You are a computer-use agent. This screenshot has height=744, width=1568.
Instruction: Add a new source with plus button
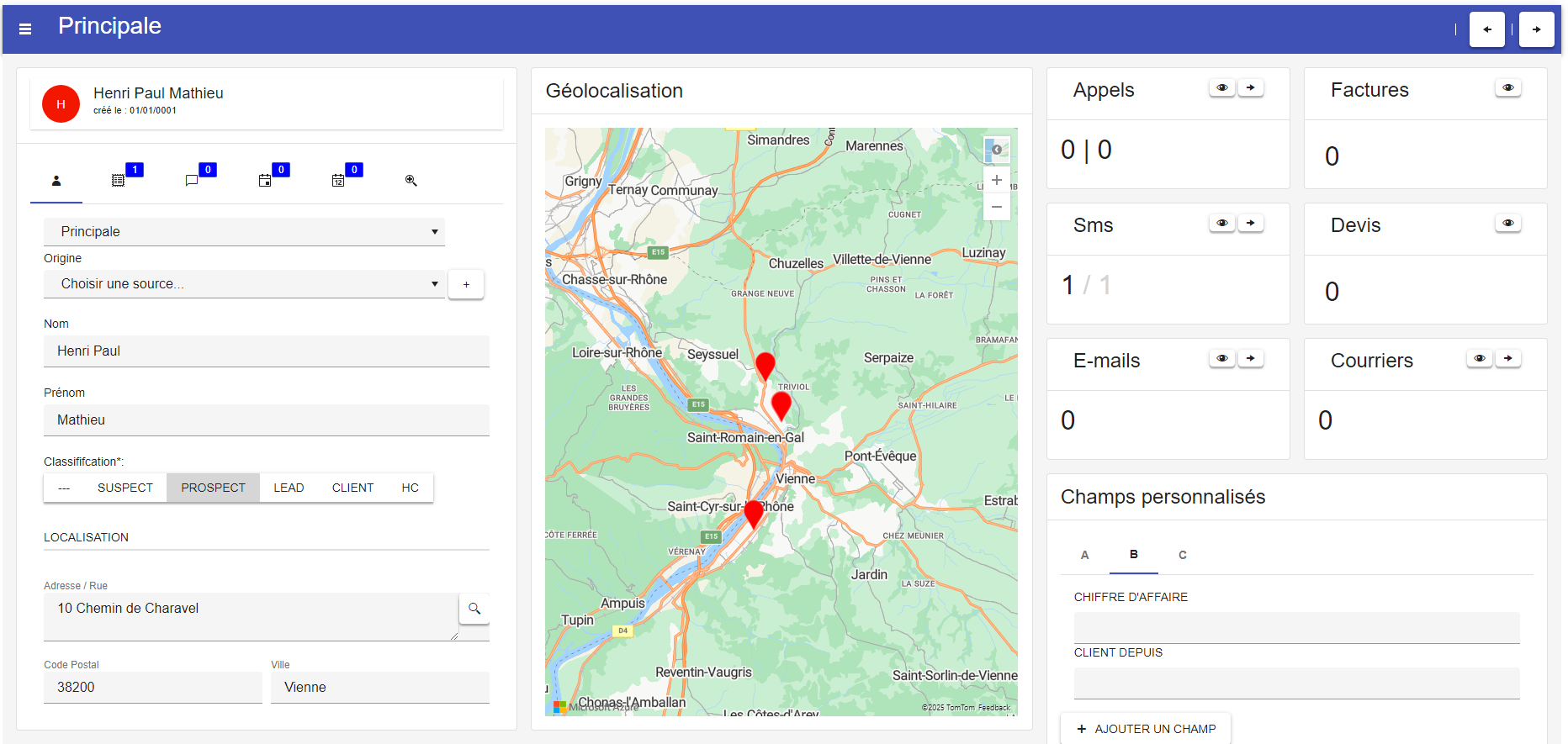[466, 285]
